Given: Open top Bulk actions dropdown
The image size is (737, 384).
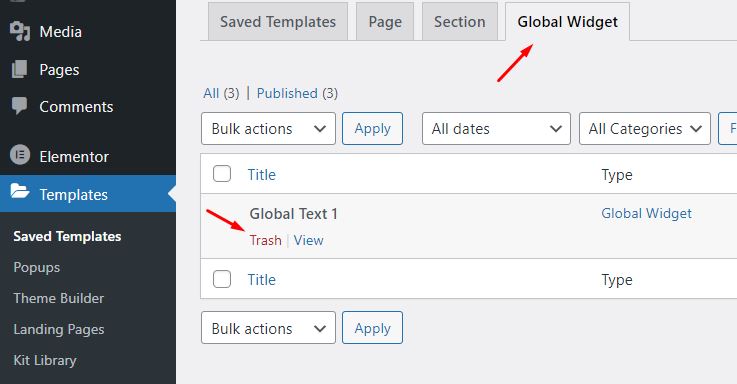Looking at the screenshot, I should [x=268, y=128].
